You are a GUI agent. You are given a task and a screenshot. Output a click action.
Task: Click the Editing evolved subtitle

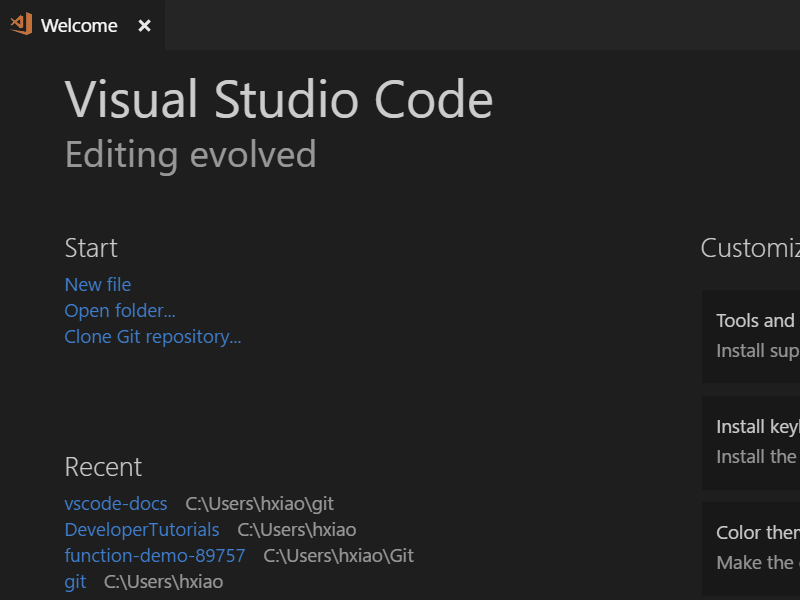pyautogui.click(x=189, y=154)
